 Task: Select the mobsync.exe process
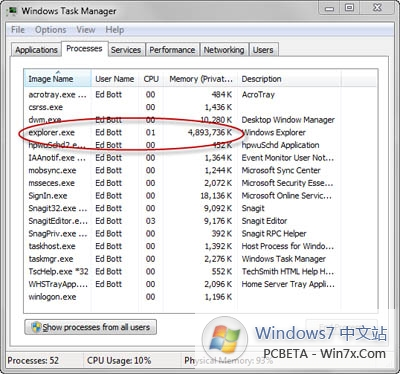click(200, 171)
